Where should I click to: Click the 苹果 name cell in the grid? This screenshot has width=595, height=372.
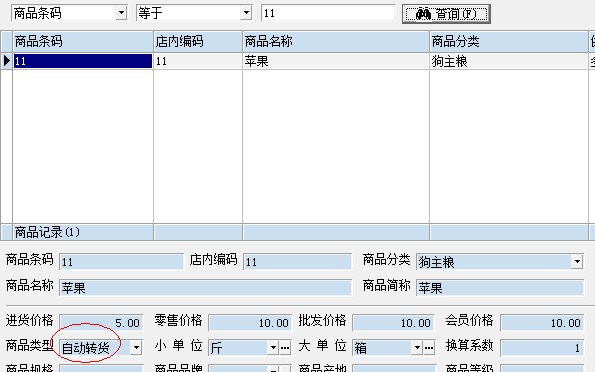coord(336,61)
